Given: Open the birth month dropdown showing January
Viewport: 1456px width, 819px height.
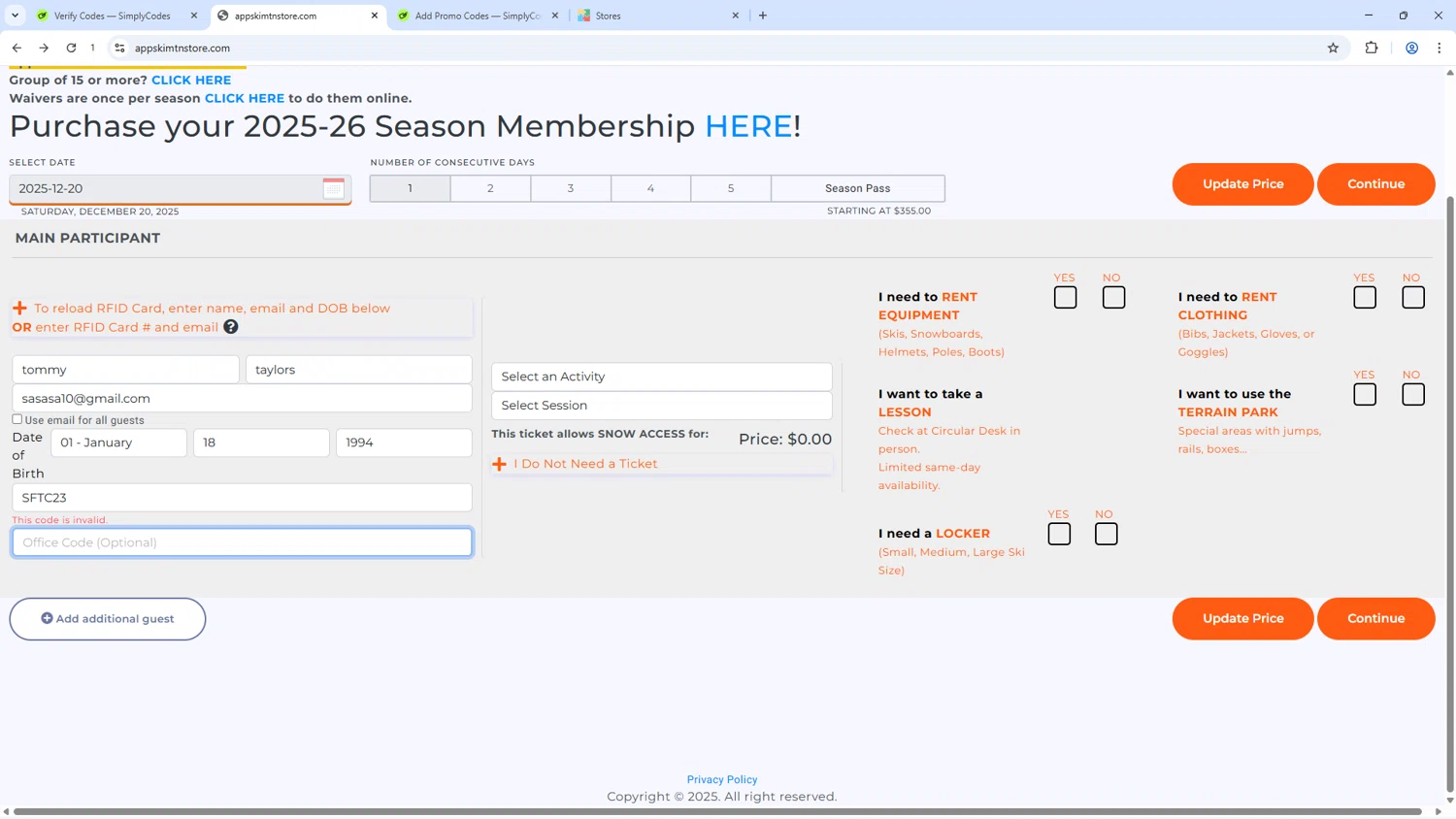Looking at the screenshot, I should click(x=118, y=442).
